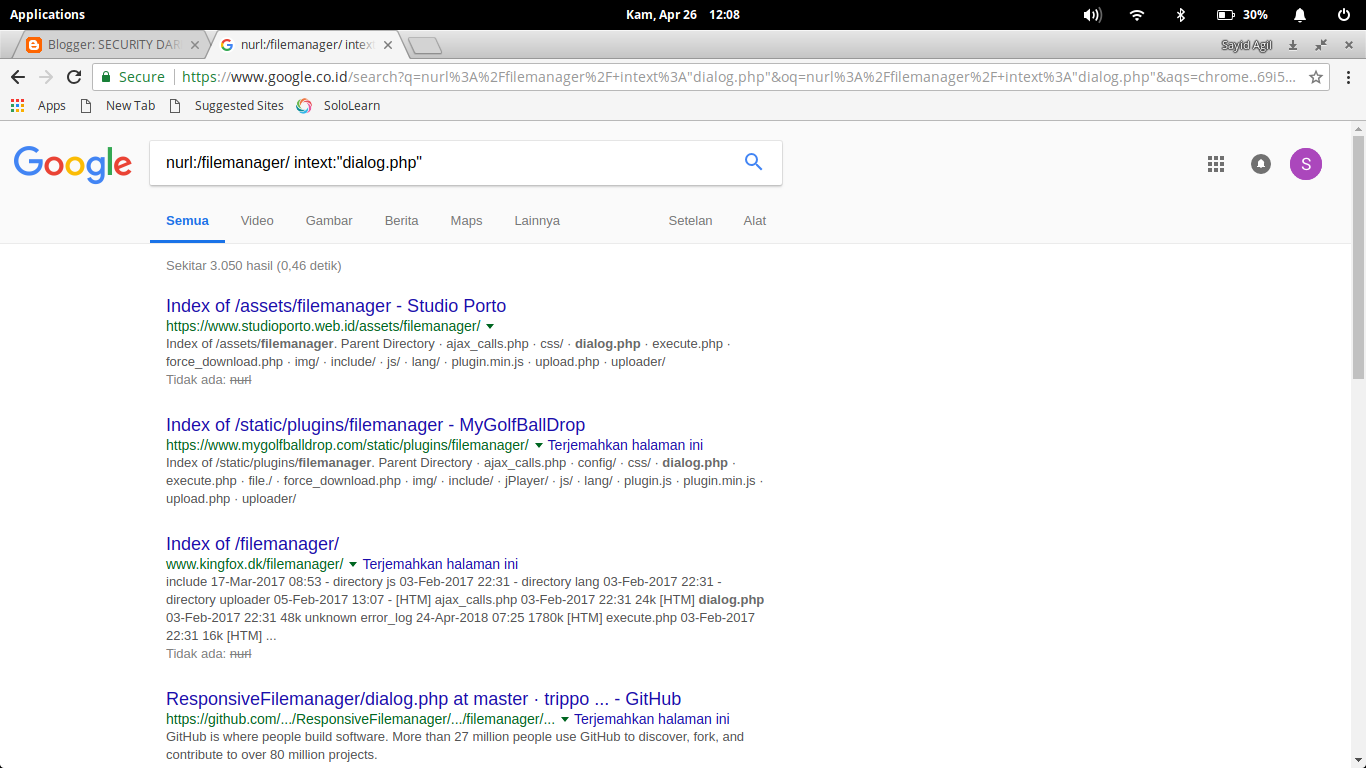Viewport: 1366px width, 768px height.
Task: Translate MyGolfBallDrop result via Terjemahkan halaman ini
Action: click(625, 445)
